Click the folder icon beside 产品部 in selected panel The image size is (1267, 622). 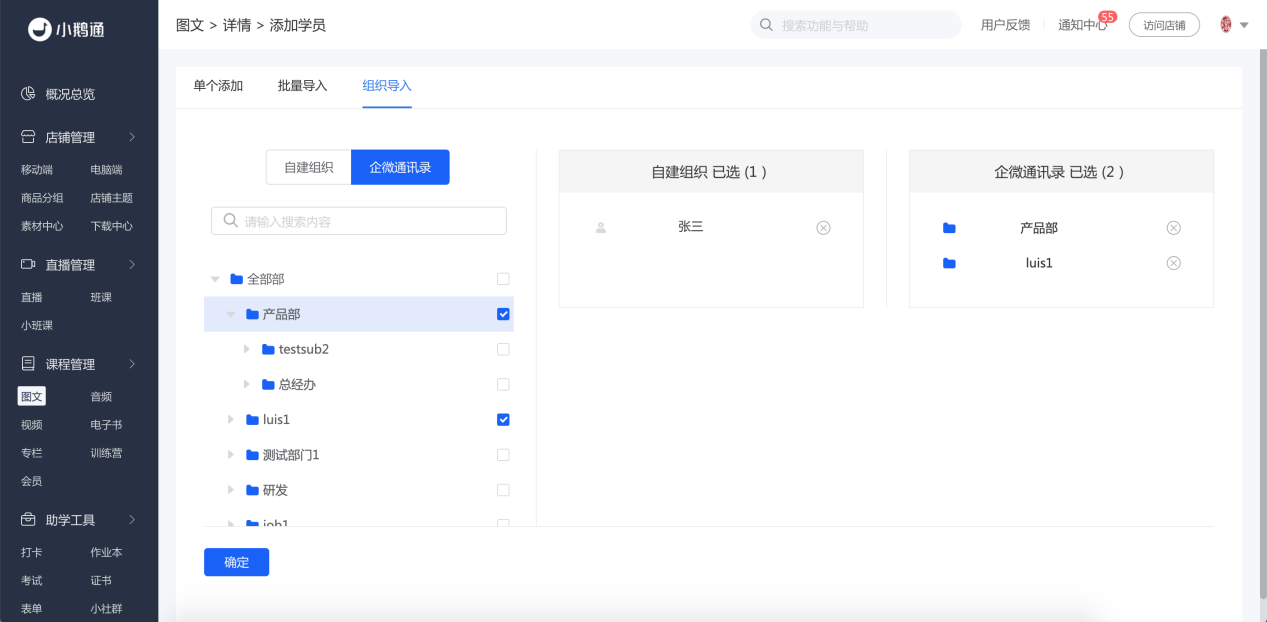[x=949, y=228]
